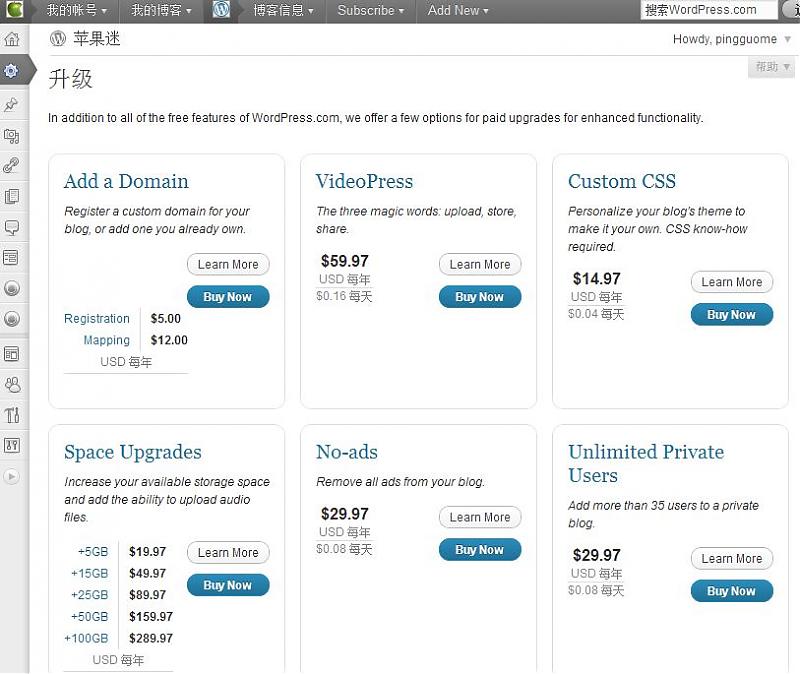Click the Registration link under Add a Domain
This screenshot has height=674, width=800.
click(x=97, y=319)
